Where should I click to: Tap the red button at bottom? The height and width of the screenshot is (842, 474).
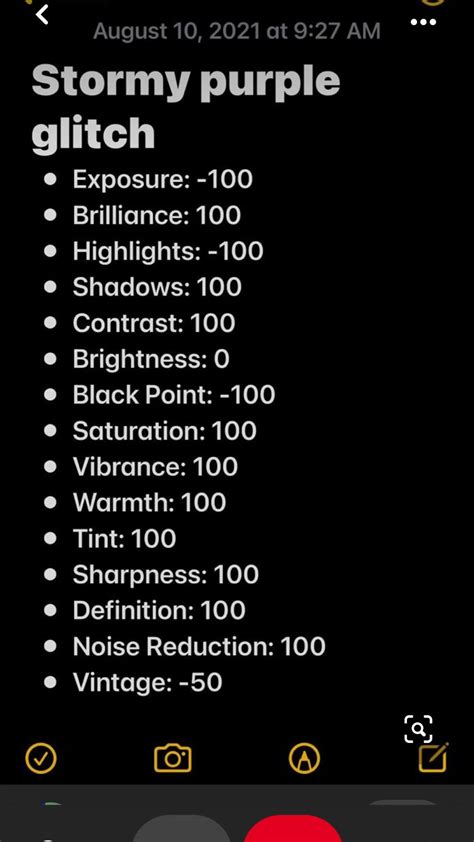(x=293, y=829)
